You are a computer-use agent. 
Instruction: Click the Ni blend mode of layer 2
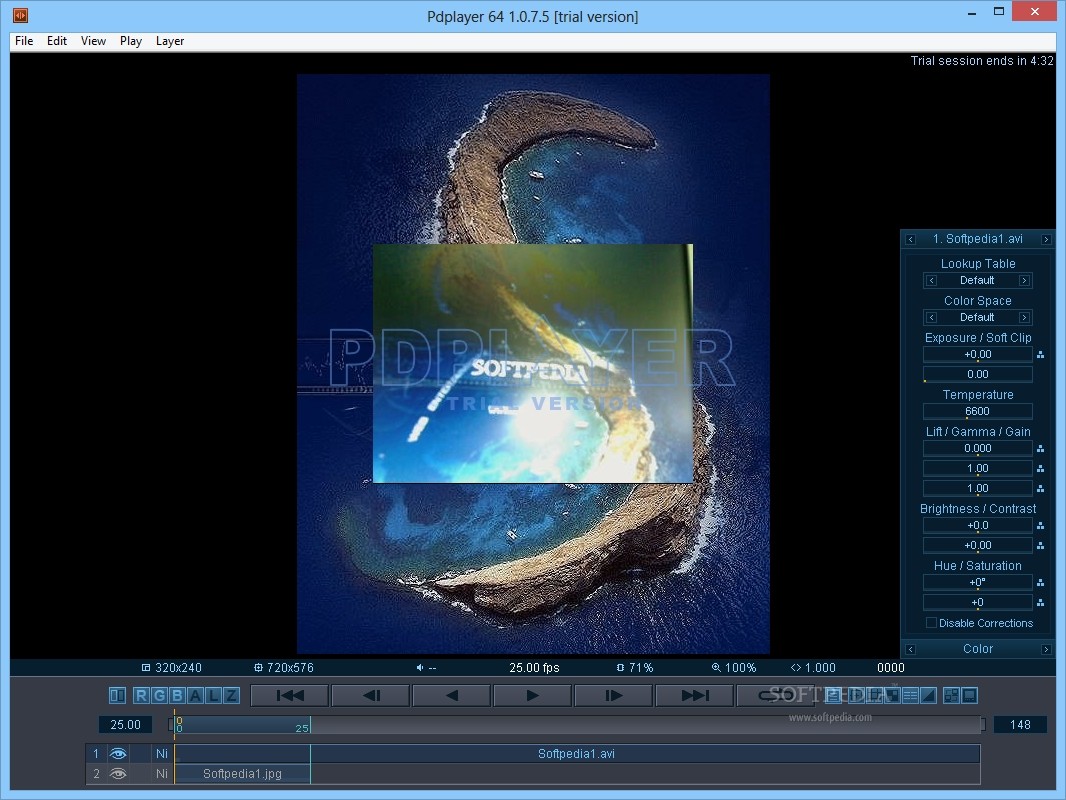(x=162, y=773)
